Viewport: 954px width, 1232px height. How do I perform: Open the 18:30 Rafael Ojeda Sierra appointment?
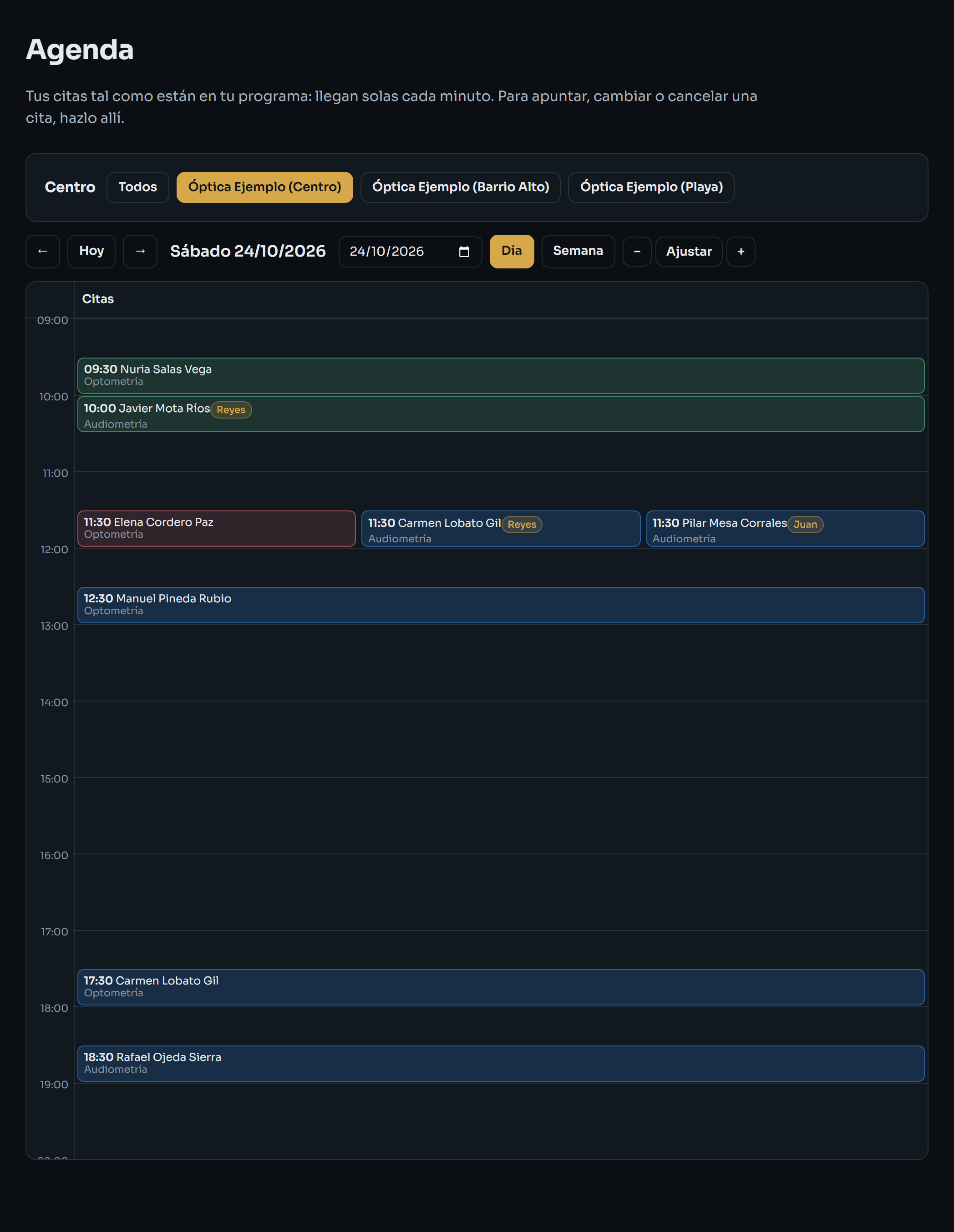pos(501,1064)
